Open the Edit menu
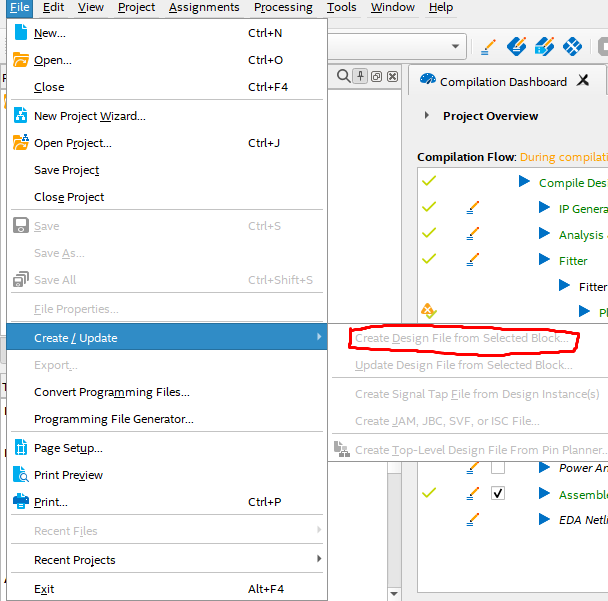The height and width of the screenshot is (601, 608). (53, 7)
